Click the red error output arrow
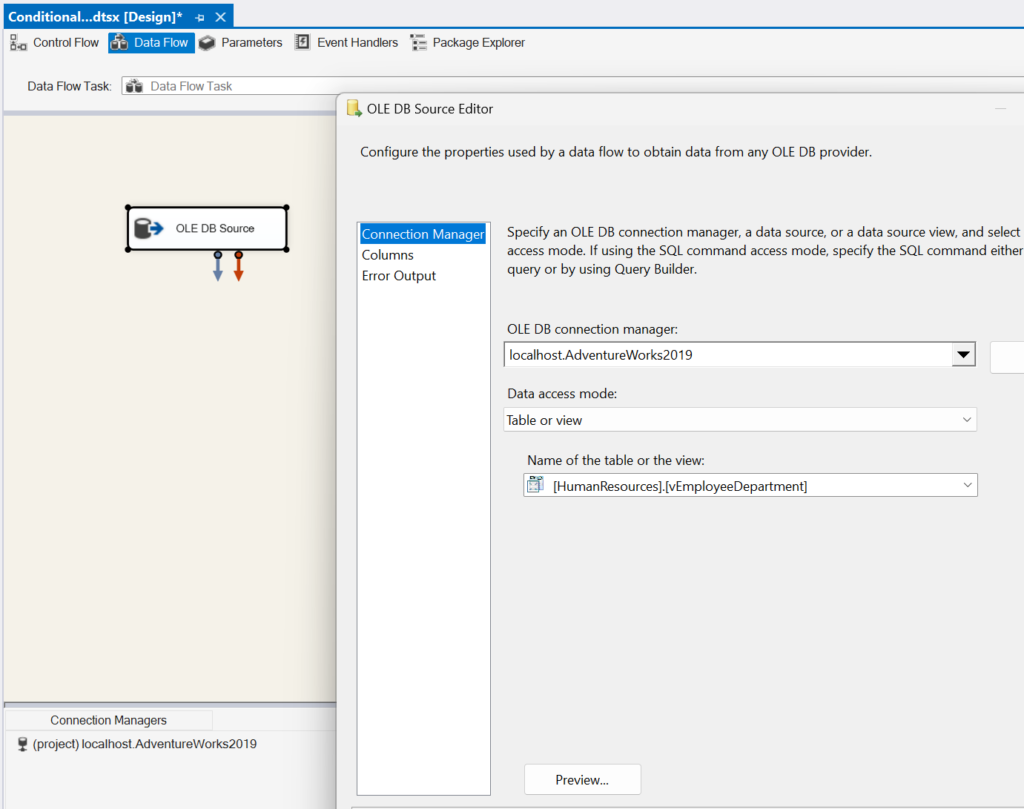The width and height of the screenshot is (1024, 809). click(238, 268)
